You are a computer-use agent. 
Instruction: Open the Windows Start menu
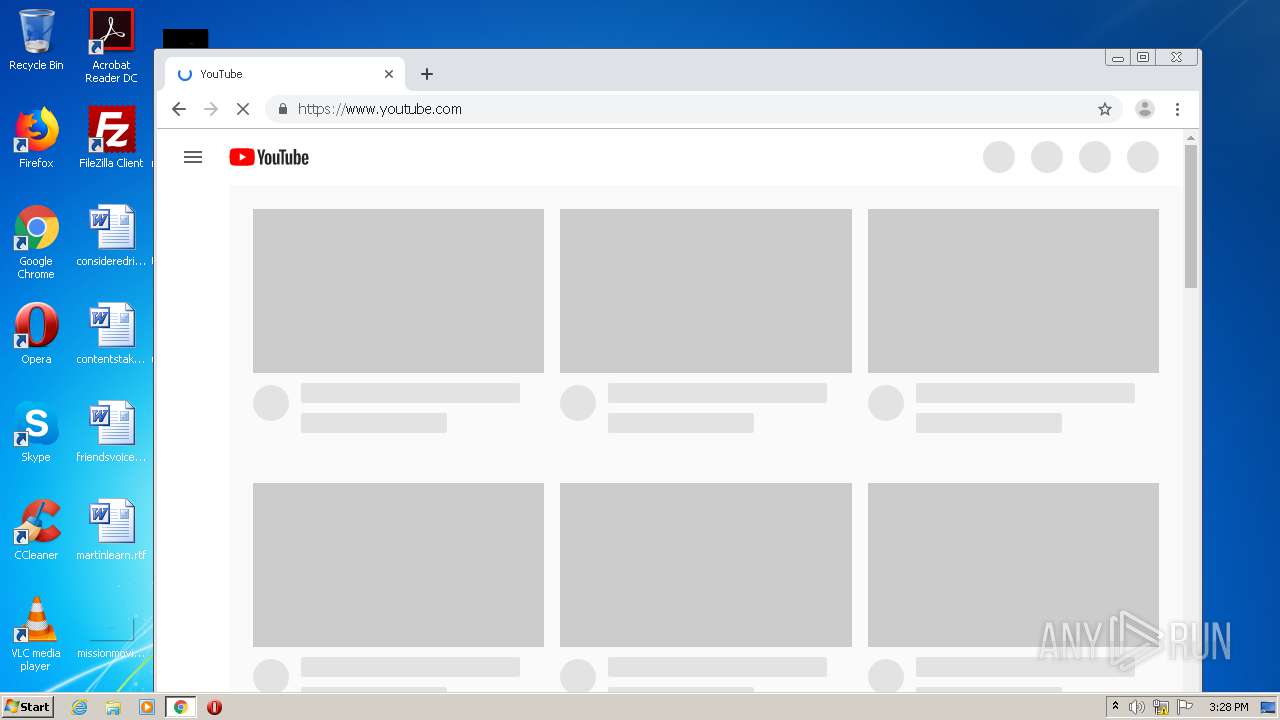pos(28,707)
